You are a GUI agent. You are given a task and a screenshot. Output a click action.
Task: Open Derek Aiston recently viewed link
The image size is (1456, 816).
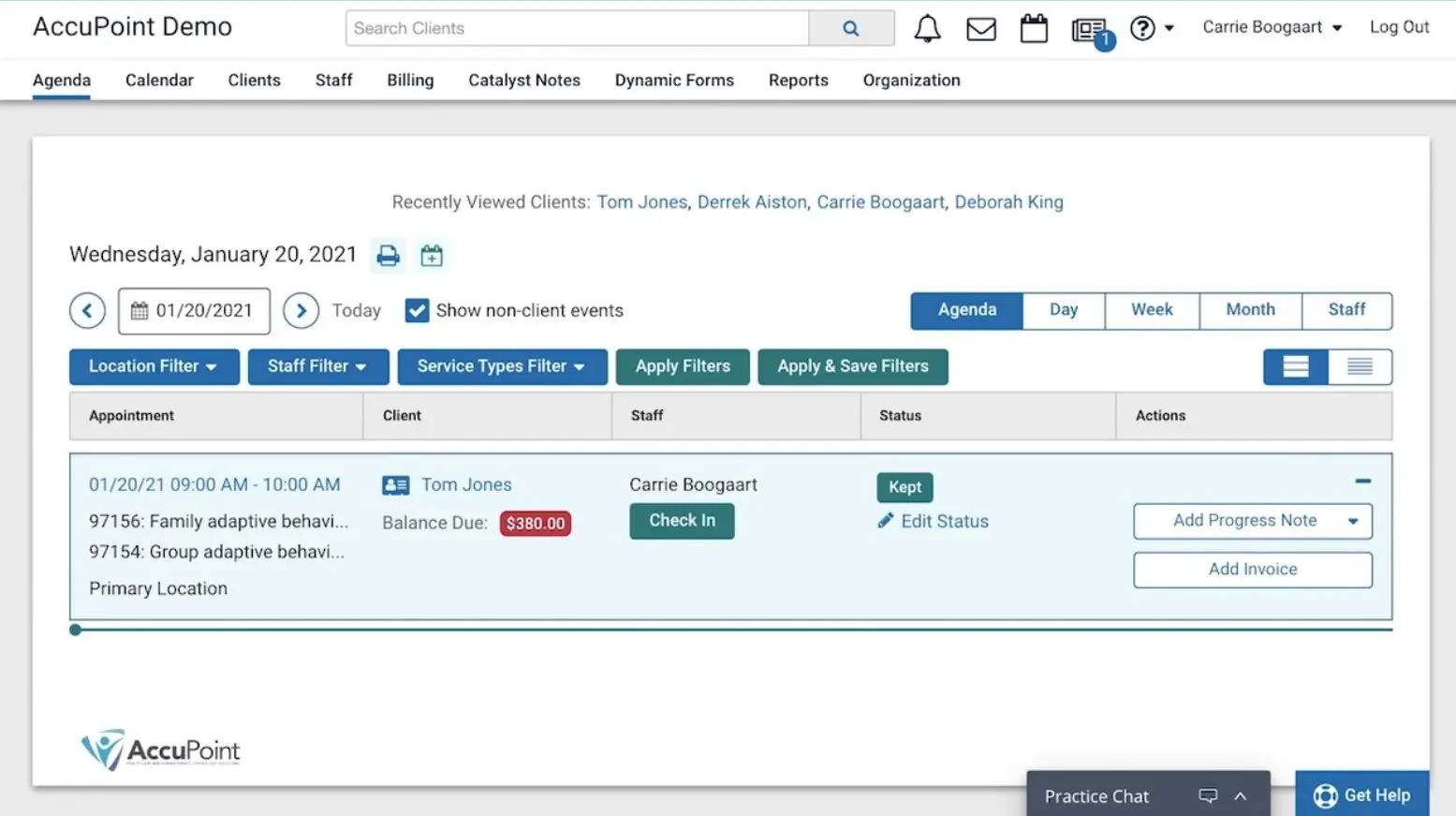coord(751,202)
